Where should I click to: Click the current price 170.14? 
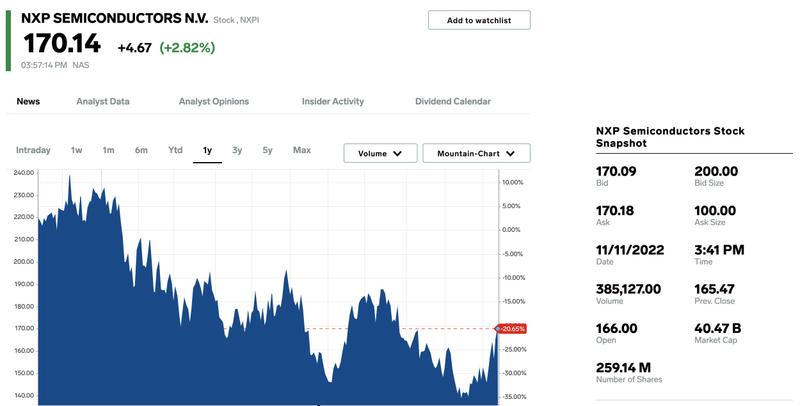tap(62, 43)
